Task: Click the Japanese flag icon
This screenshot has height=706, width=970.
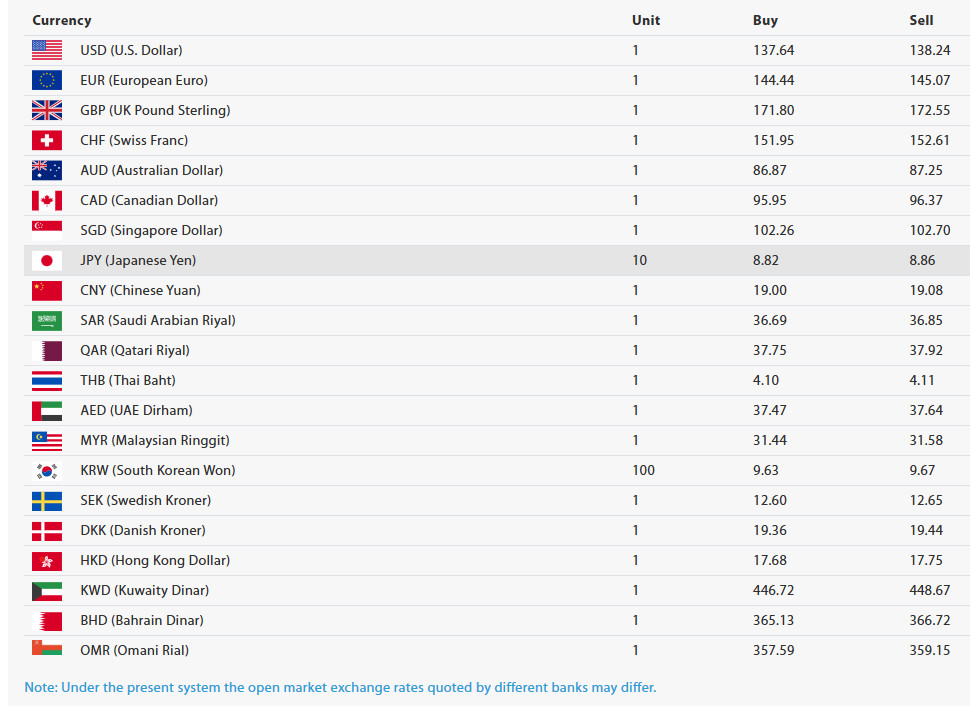Action: tap(46, 260)
